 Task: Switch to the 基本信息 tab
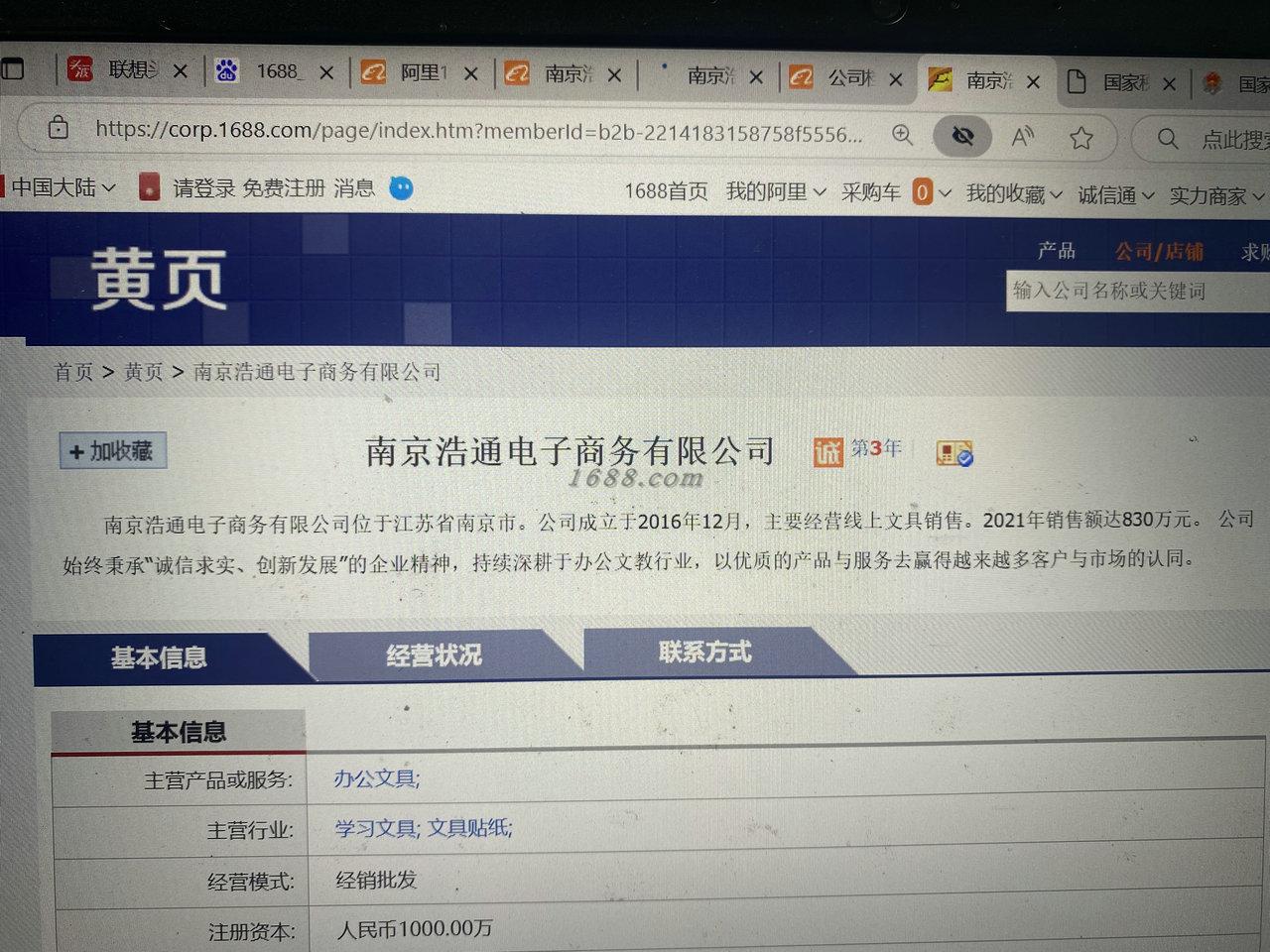point(159,657)
